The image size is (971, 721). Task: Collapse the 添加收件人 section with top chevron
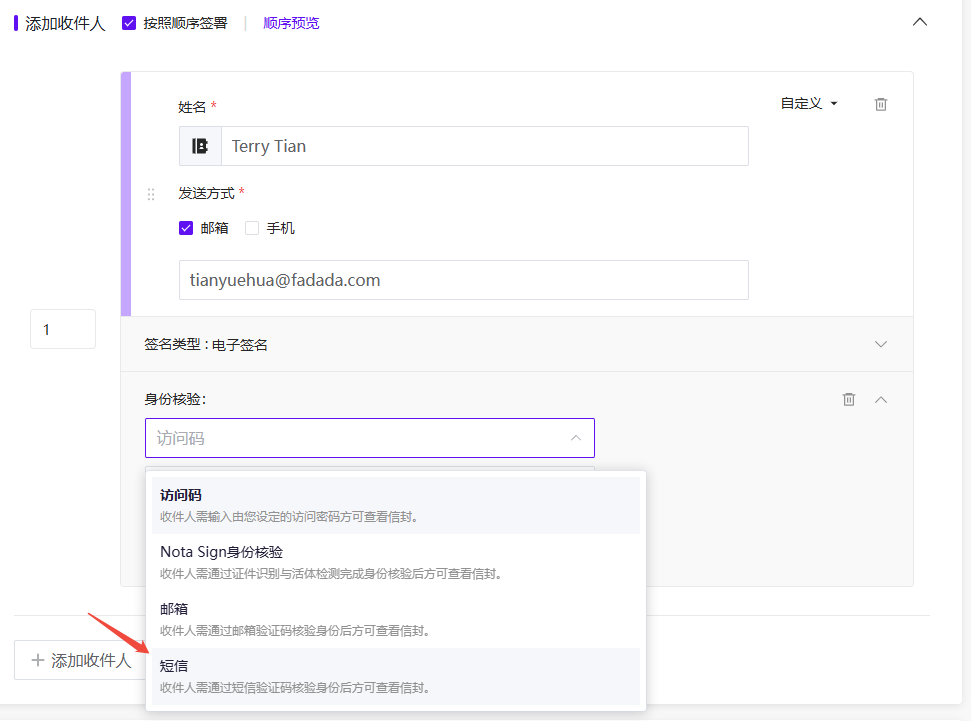920,22
